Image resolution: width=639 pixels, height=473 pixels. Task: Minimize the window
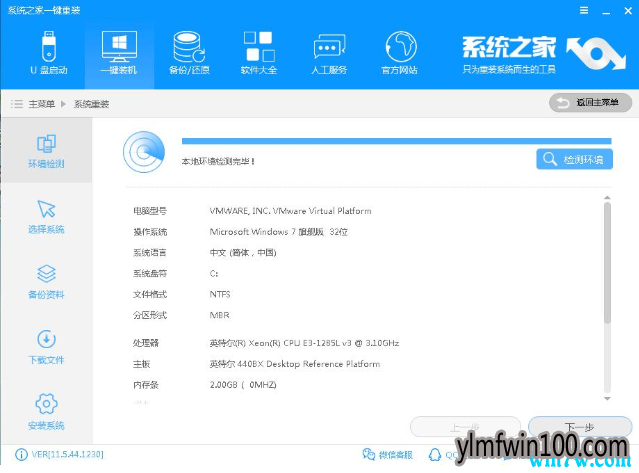606,12
